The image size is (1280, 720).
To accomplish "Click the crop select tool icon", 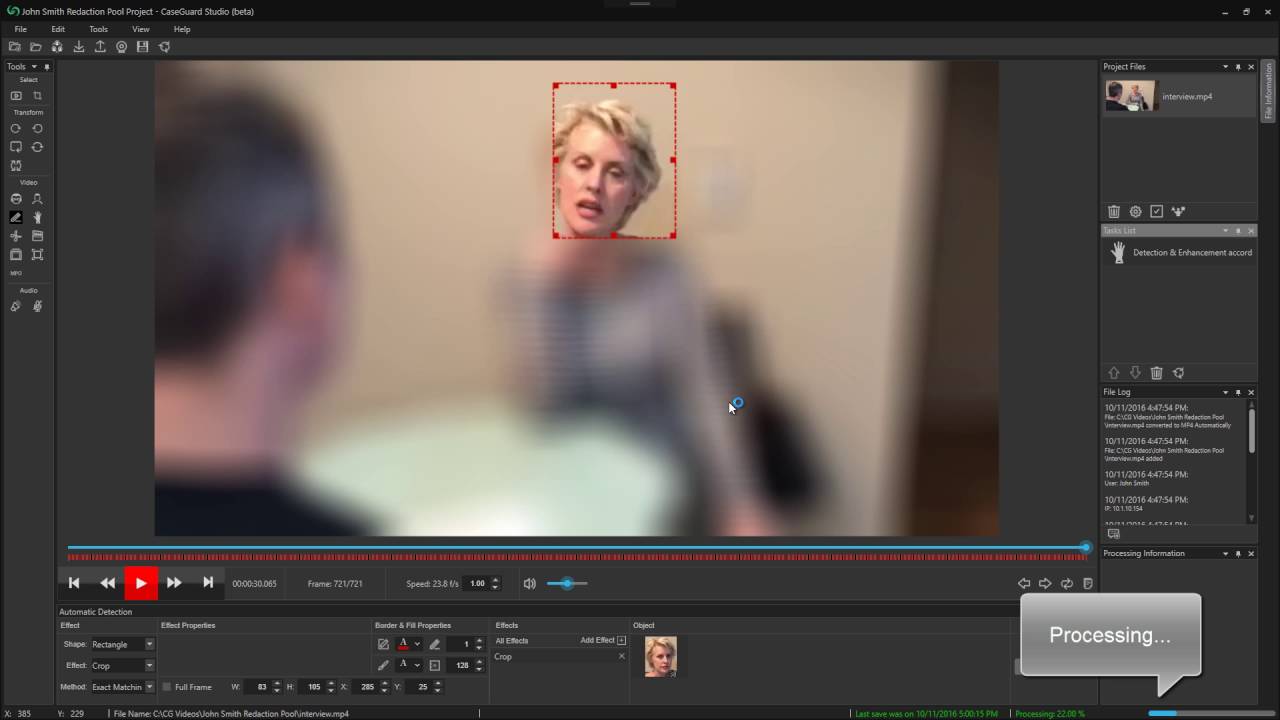I will (x=37, y=96).
